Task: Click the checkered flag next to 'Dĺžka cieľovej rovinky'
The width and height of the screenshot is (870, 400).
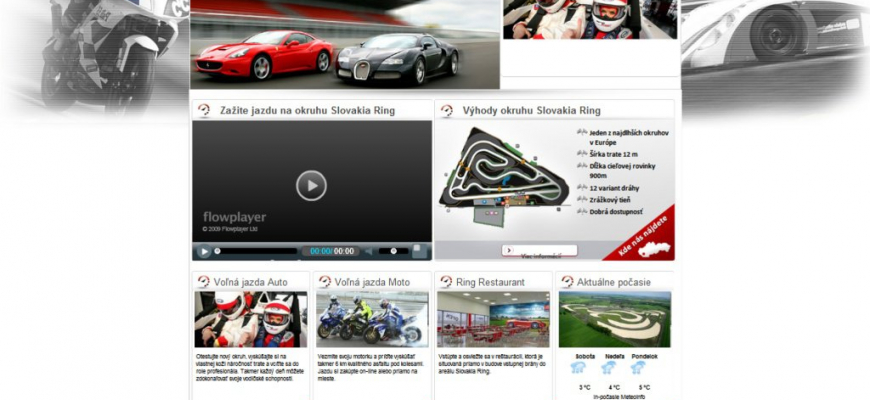Action: pos(582,165)
